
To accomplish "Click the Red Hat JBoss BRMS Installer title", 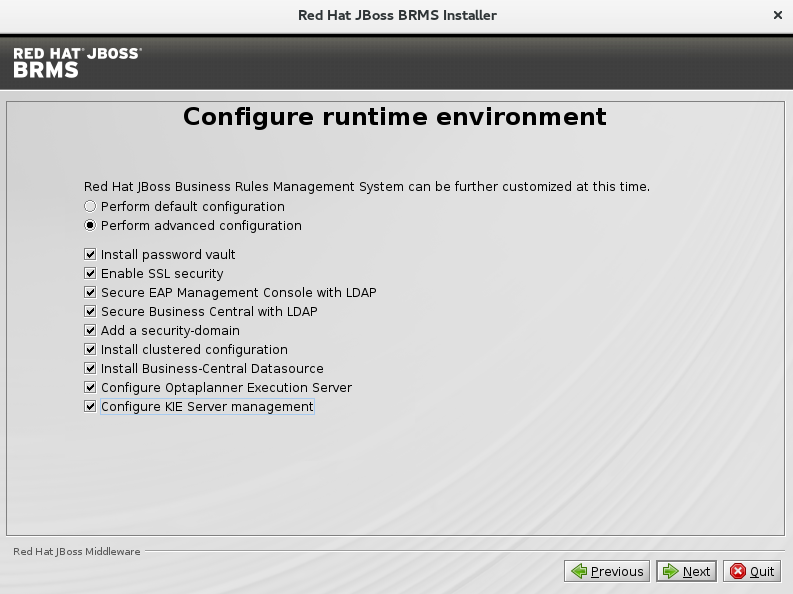I will pyautogui.click(x=397, y=15).
